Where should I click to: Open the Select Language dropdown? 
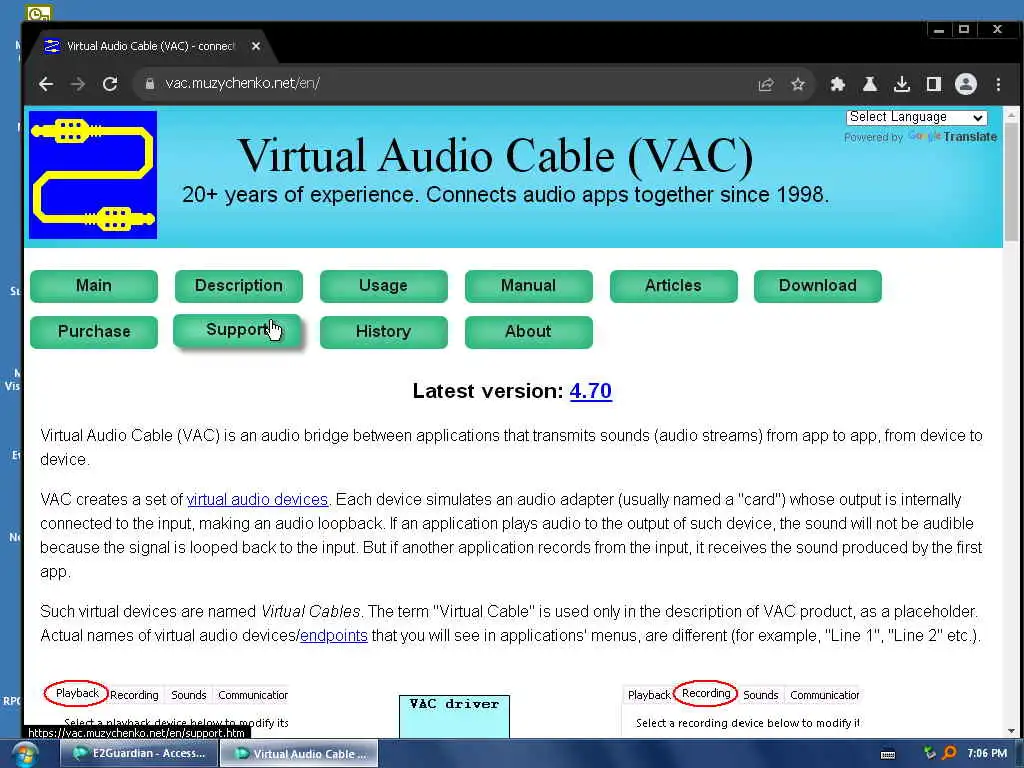click(916, 117)
